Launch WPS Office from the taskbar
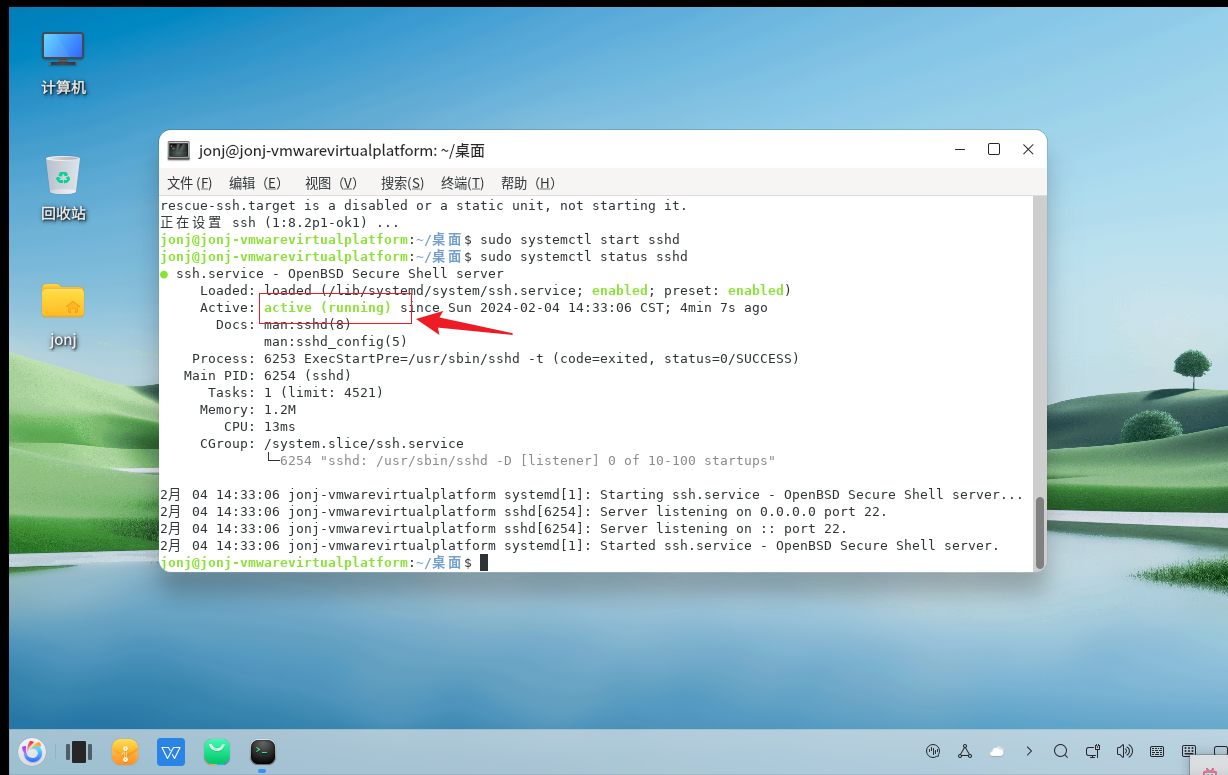This screenshot has height=775, width=1228. click(170, 751)
